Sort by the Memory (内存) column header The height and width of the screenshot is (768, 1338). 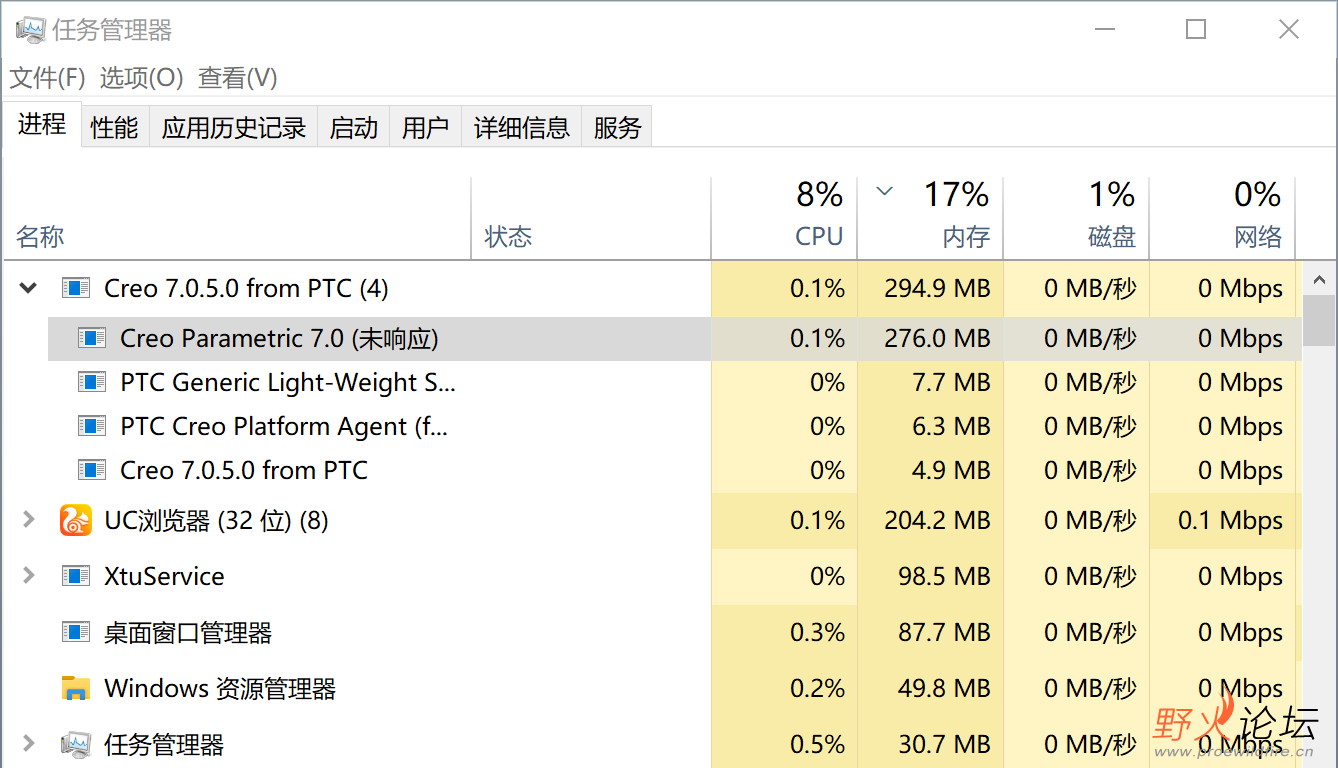[x=930, y=218]
